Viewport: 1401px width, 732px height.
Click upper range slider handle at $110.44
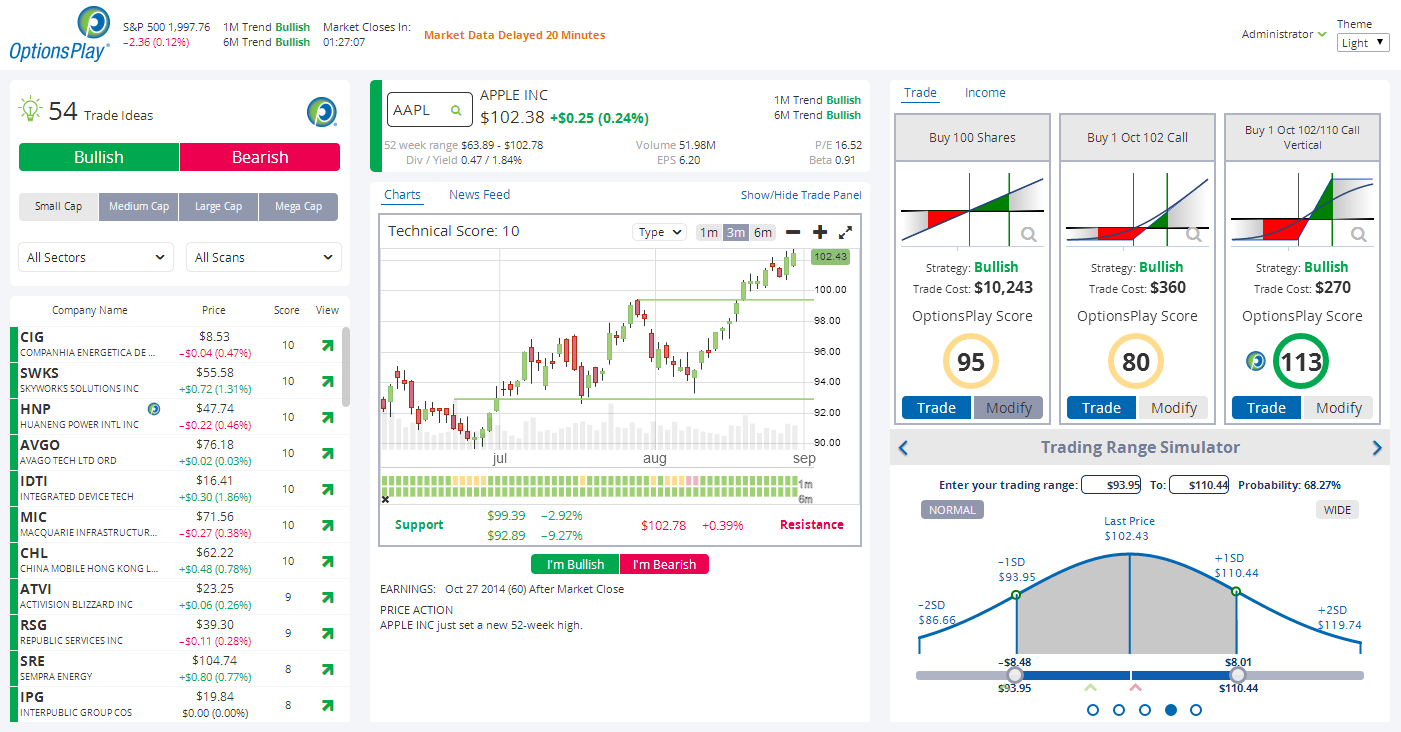click(1238, 675)
